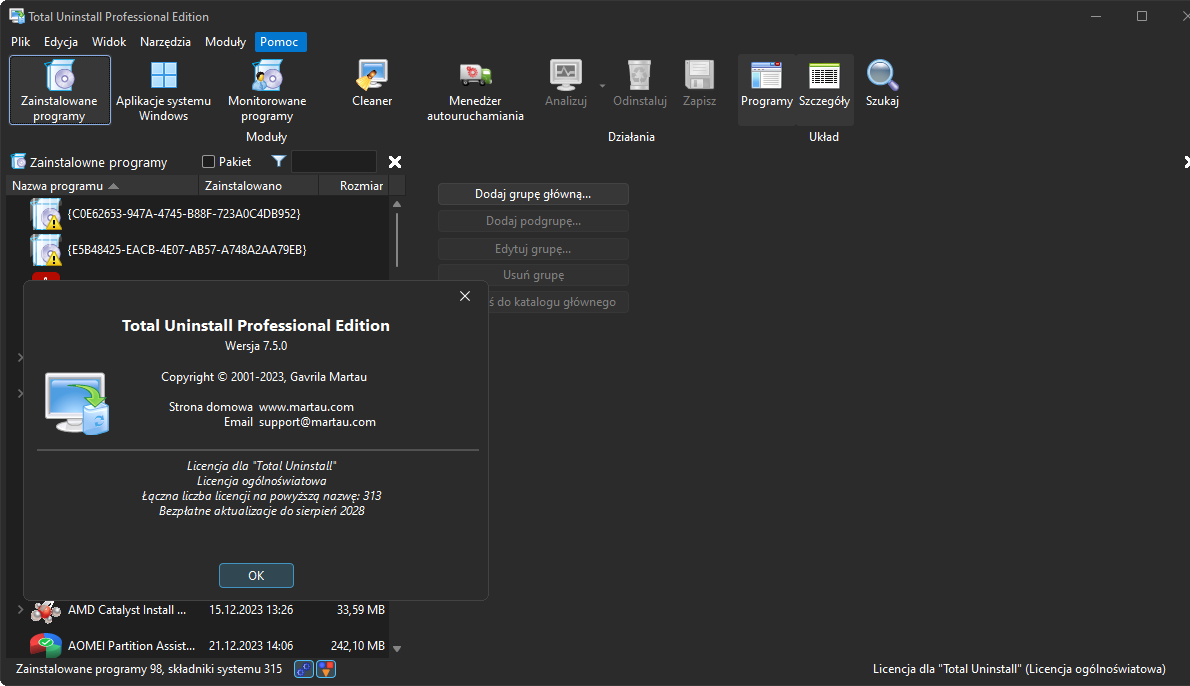Click the program list scroll up arrow
The width and height of the screenshot is (1190, 686).
(396, 204)
